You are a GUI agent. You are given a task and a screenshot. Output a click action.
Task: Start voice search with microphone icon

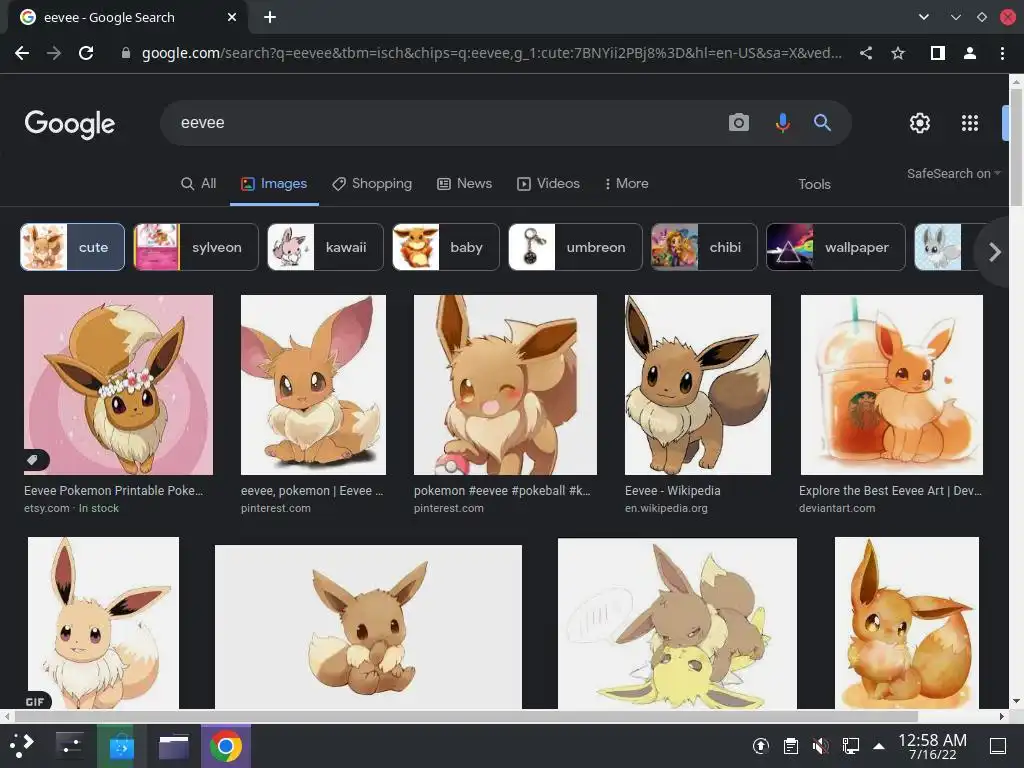pos(782,122)
